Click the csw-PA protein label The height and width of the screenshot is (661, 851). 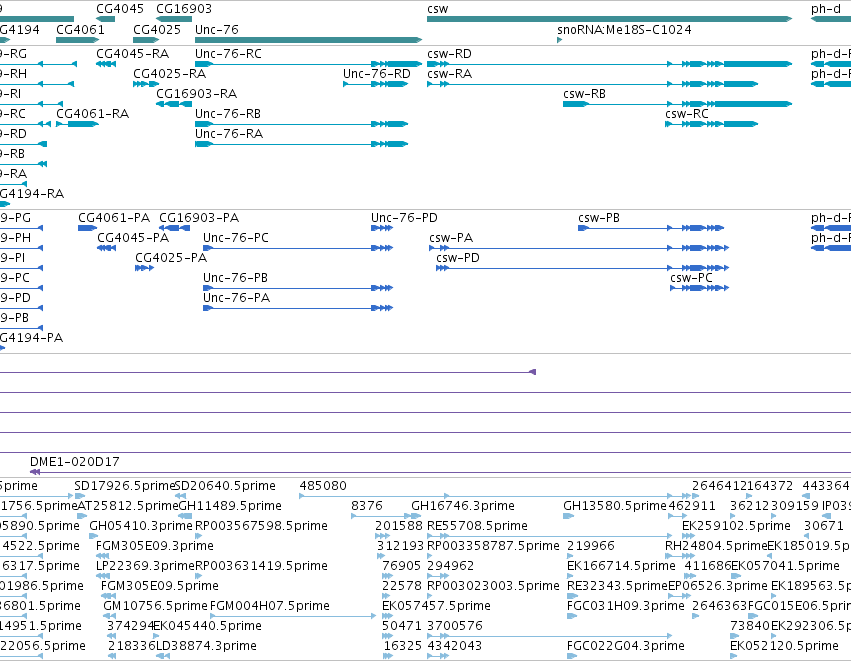click(451, 238)
